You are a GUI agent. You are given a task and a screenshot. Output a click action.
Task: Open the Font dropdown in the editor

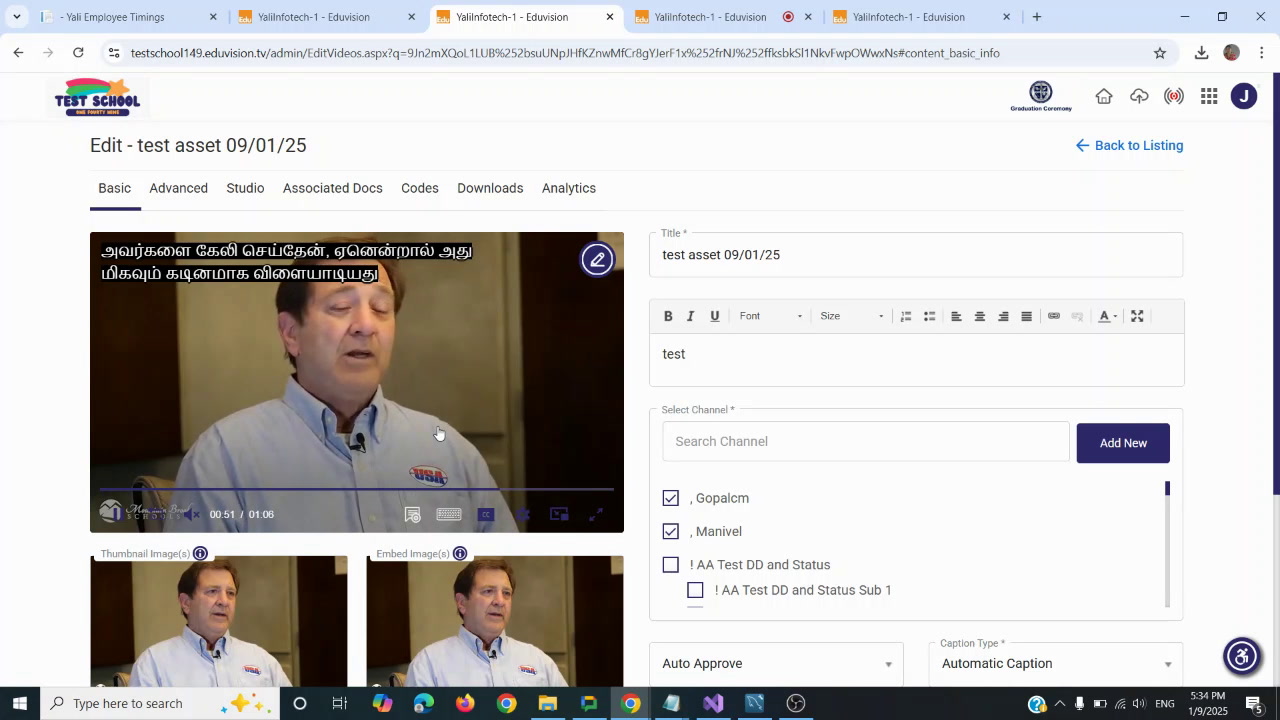[770, 316]
